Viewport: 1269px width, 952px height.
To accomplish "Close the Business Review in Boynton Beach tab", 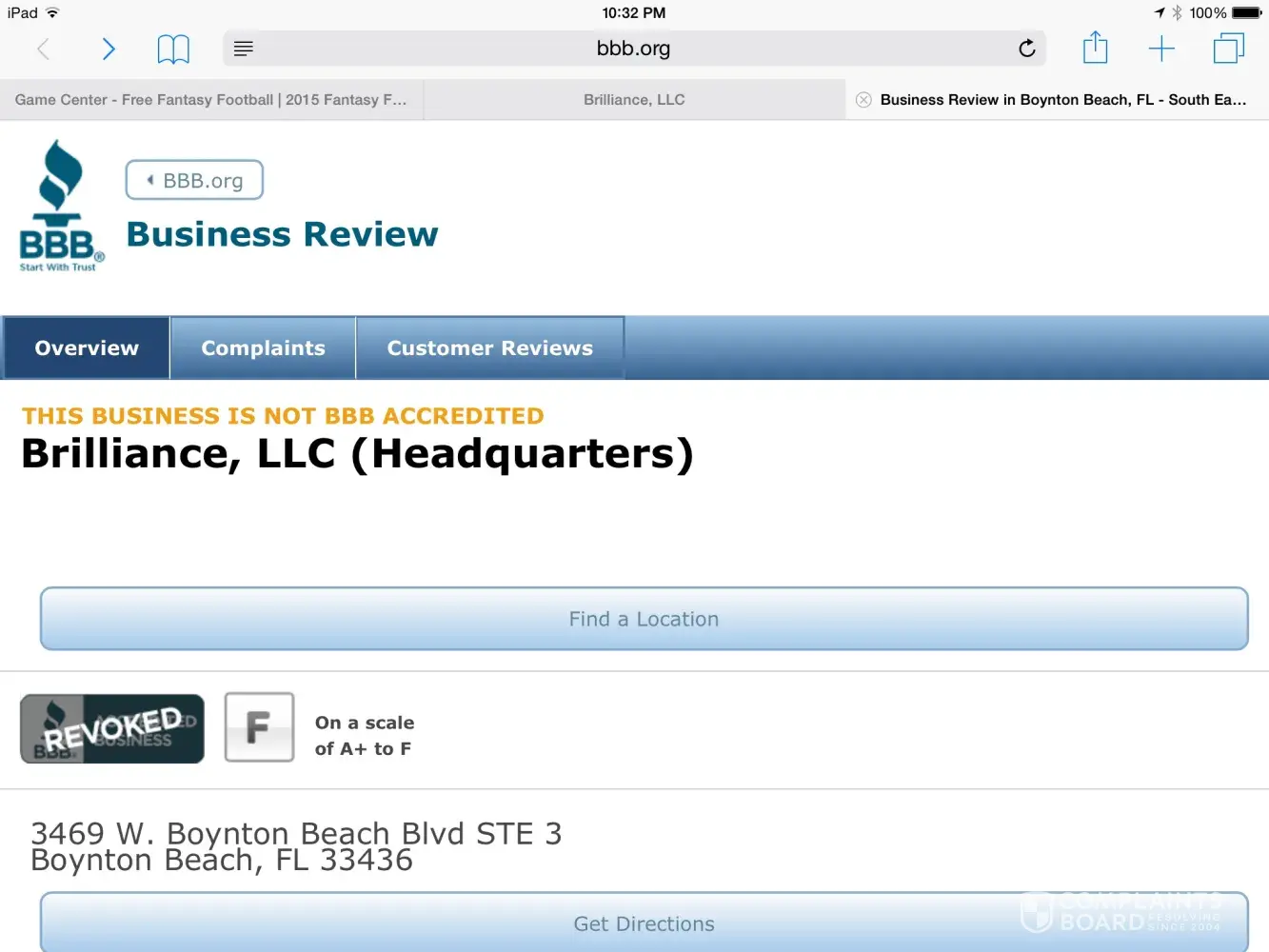I will [863, 100].
